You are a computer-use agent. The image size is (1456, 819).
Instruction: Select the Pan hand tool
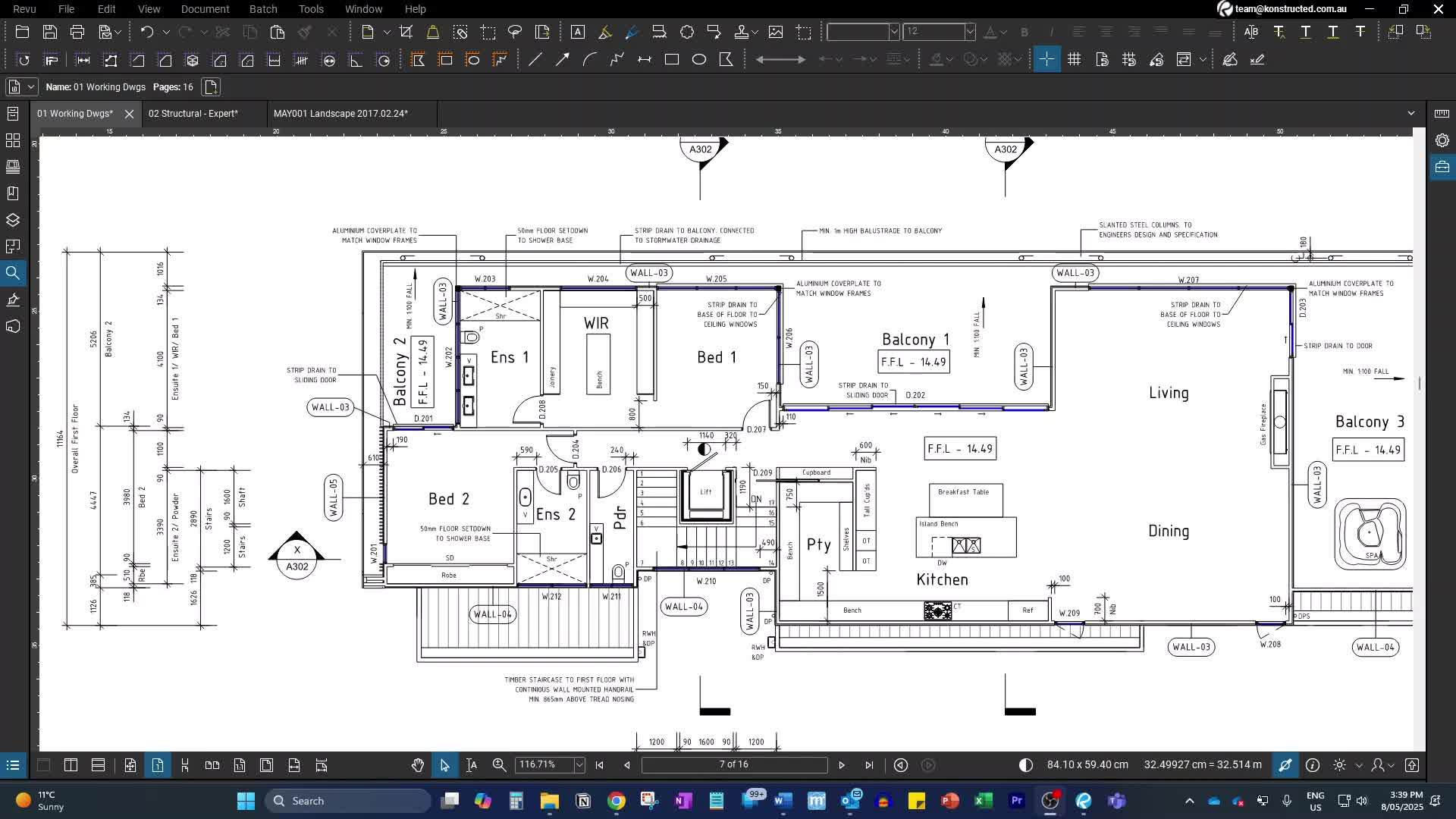418,765
